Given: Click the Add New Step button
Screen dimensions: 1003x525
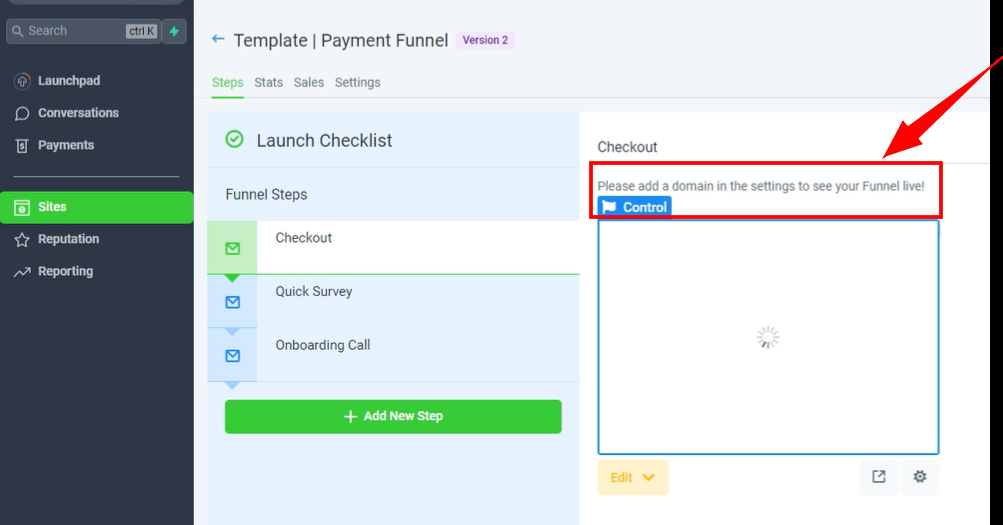Looking at the screenshot, I should pos(393,416).
